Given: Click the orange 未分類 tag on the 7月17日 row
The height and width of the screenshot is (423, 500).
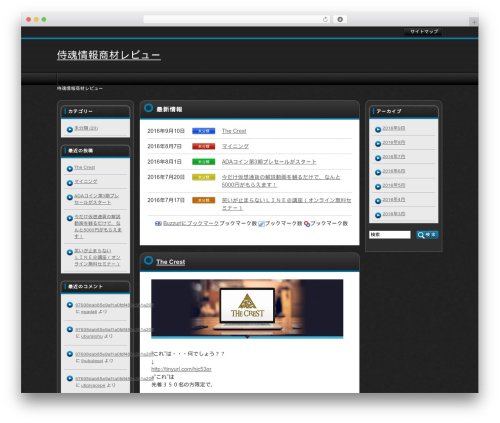Looking at the screenshot, I should [203, 200].
